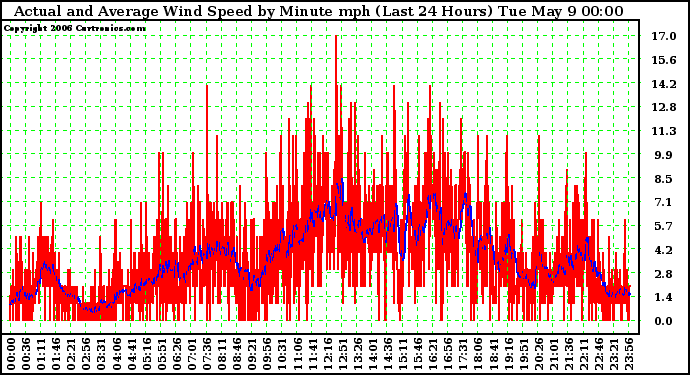The image size is (690, 375).
Task: Click the 8.5 y-axis label
Action: click(x=664, y=179)
